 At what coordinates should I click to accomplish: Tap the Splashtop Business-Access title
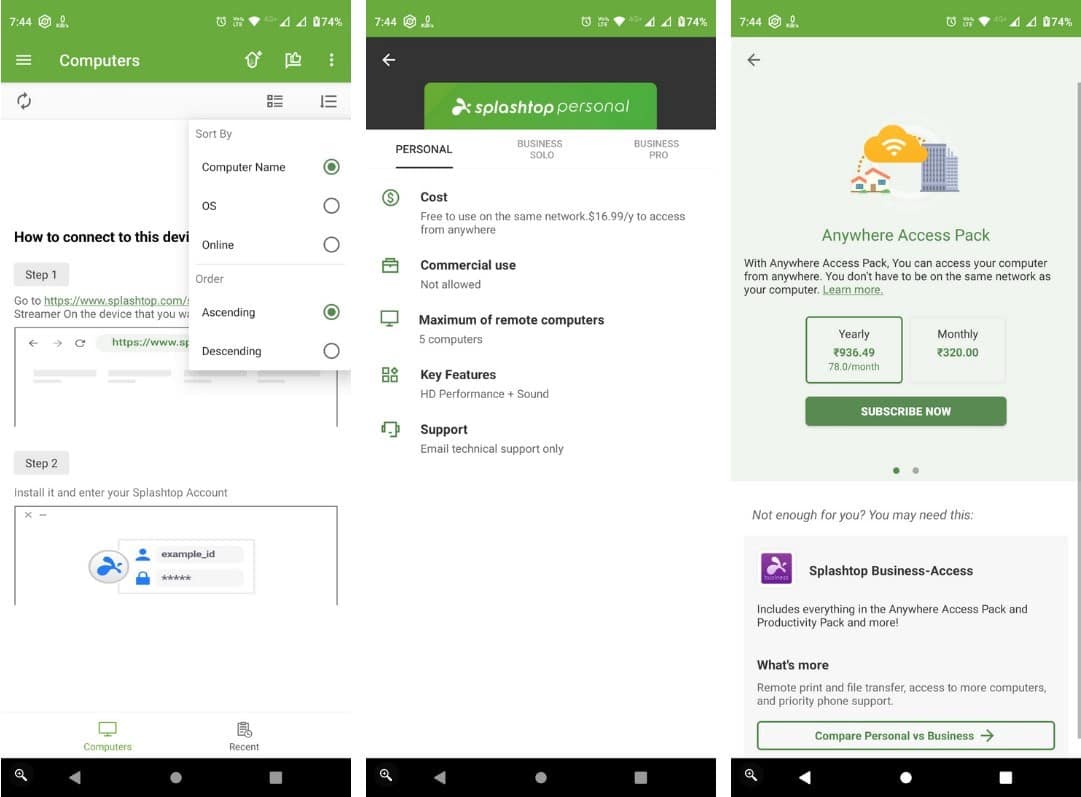coord(891,571)
